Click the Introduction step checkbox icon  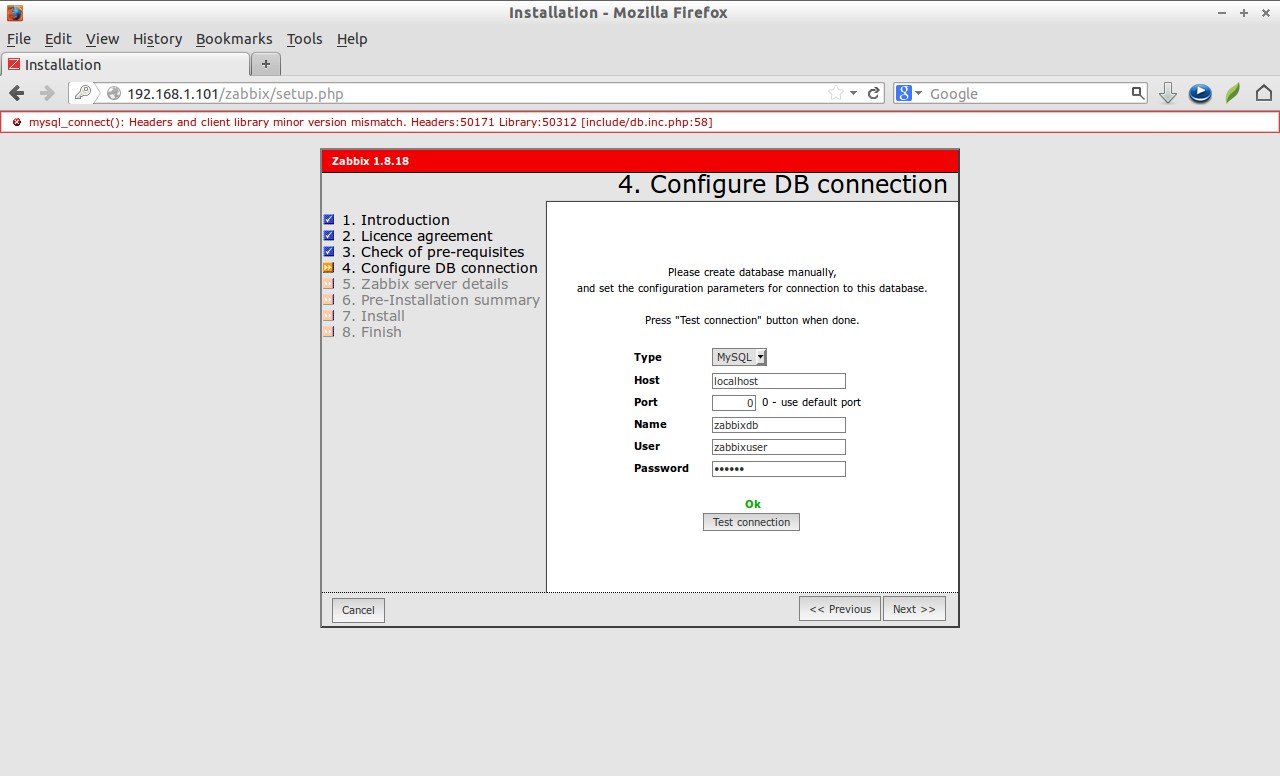click(x=328, y=220)
